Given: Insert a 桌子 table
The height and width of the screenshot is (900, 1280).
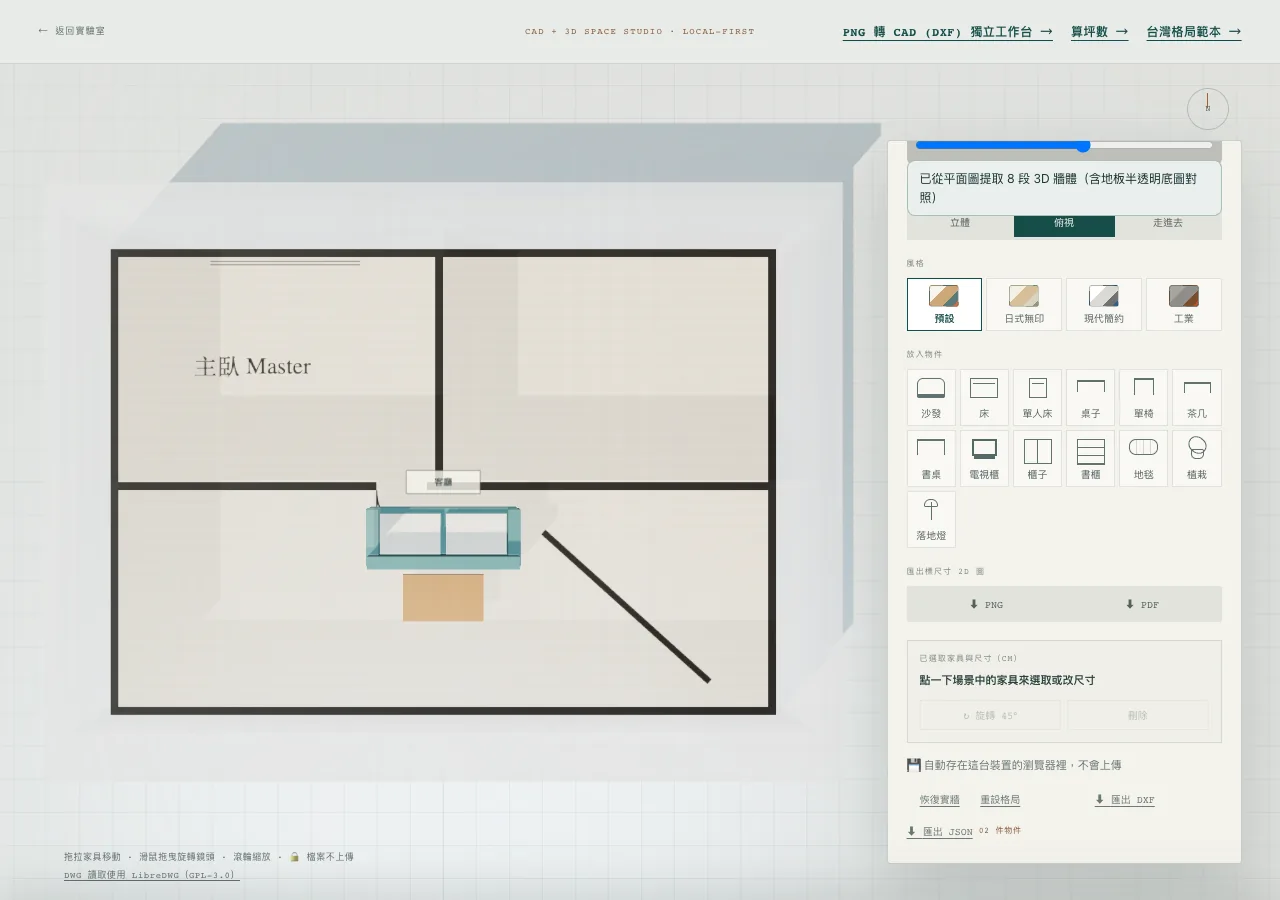Looking at the screenshot, I should click(x=1090, y=398).
